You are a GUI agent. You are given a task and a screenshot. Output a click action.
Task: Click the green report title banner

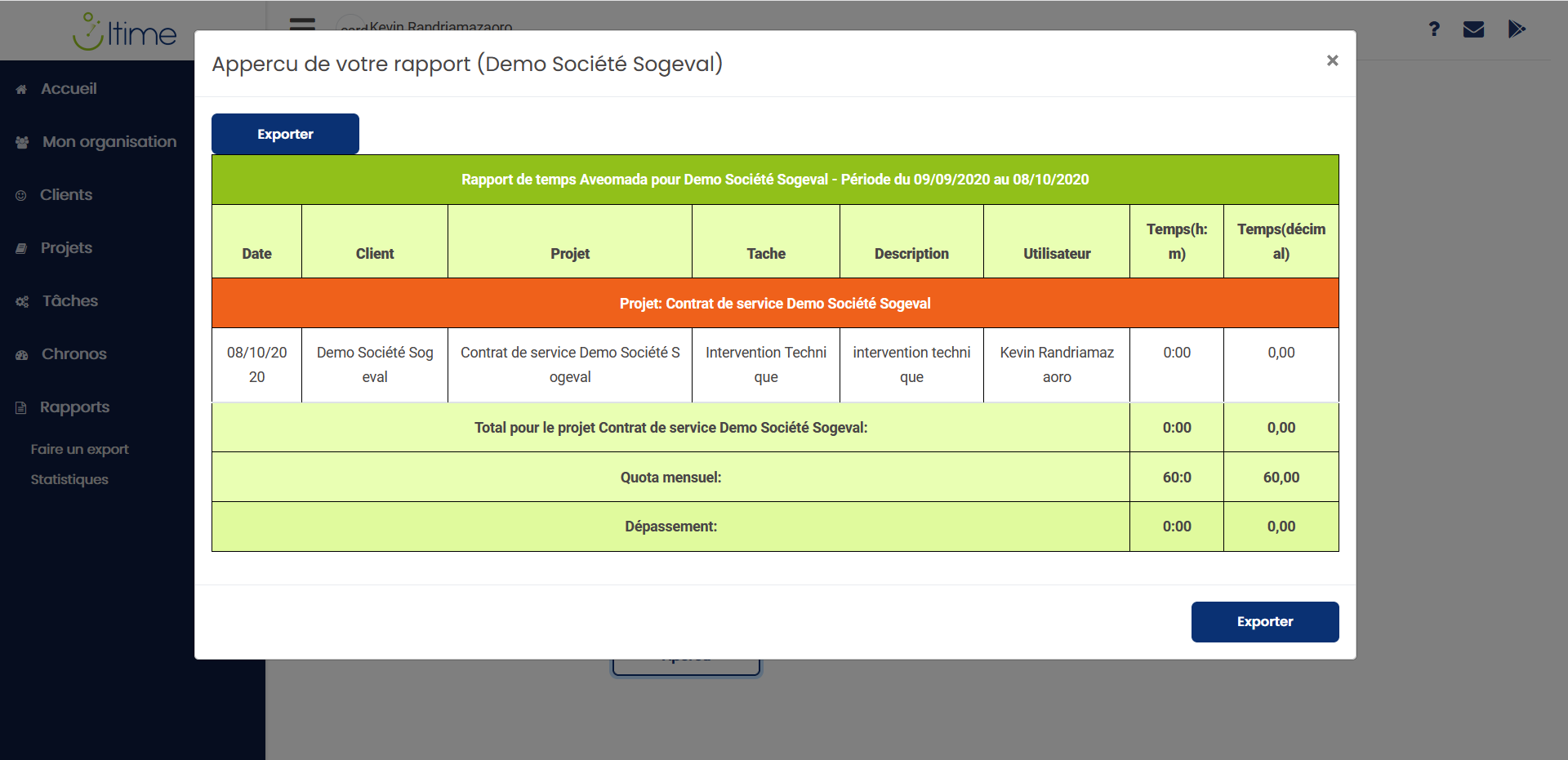click(x=775, y=180)
